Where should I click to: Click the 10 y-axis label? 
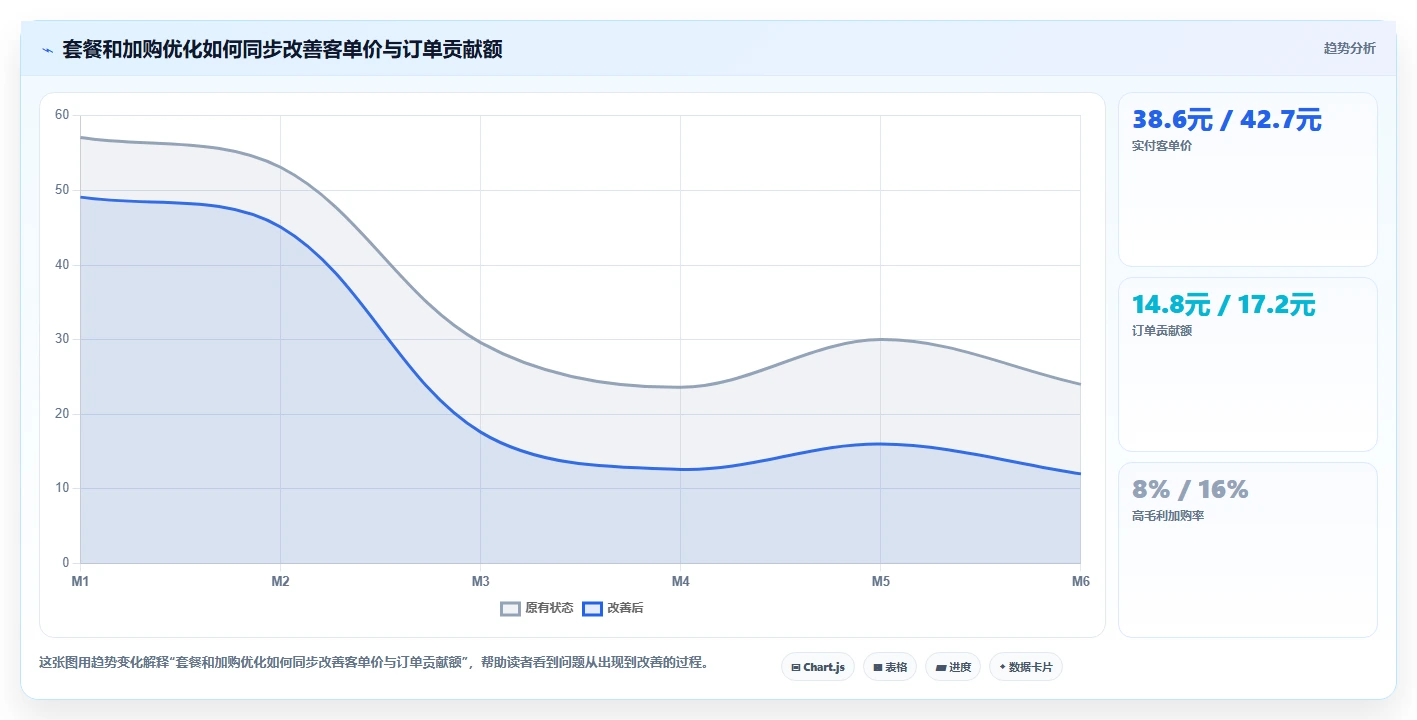[x=62, y=488]
